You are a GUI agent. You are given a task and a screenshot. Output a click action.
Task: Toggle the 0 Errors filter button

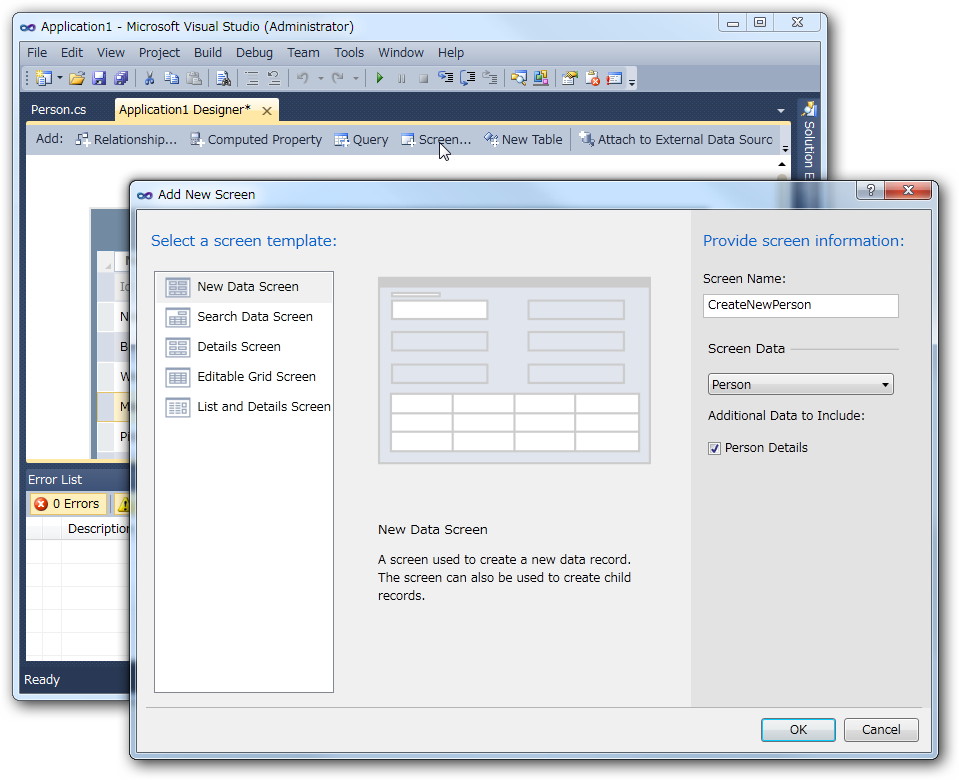click(68, 503)
